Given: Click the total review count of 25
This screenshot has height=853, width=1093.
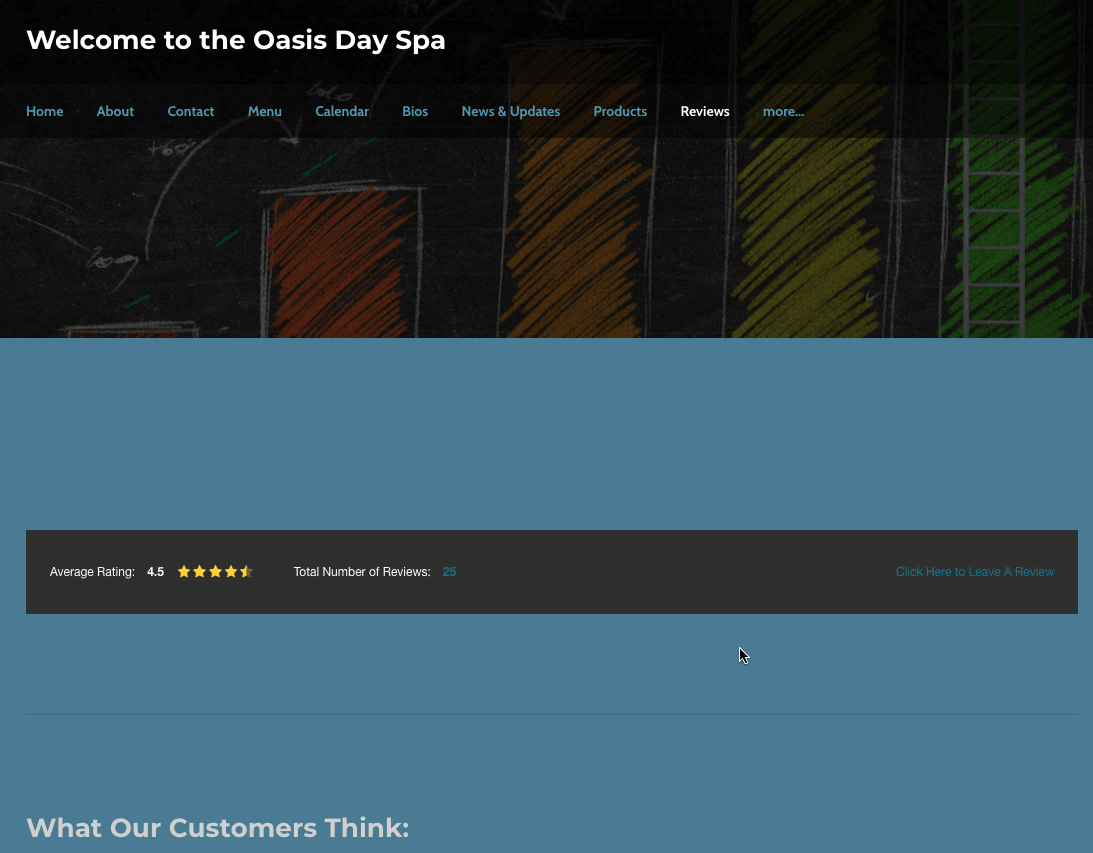Looking at the screenshot, I should 449,571.
